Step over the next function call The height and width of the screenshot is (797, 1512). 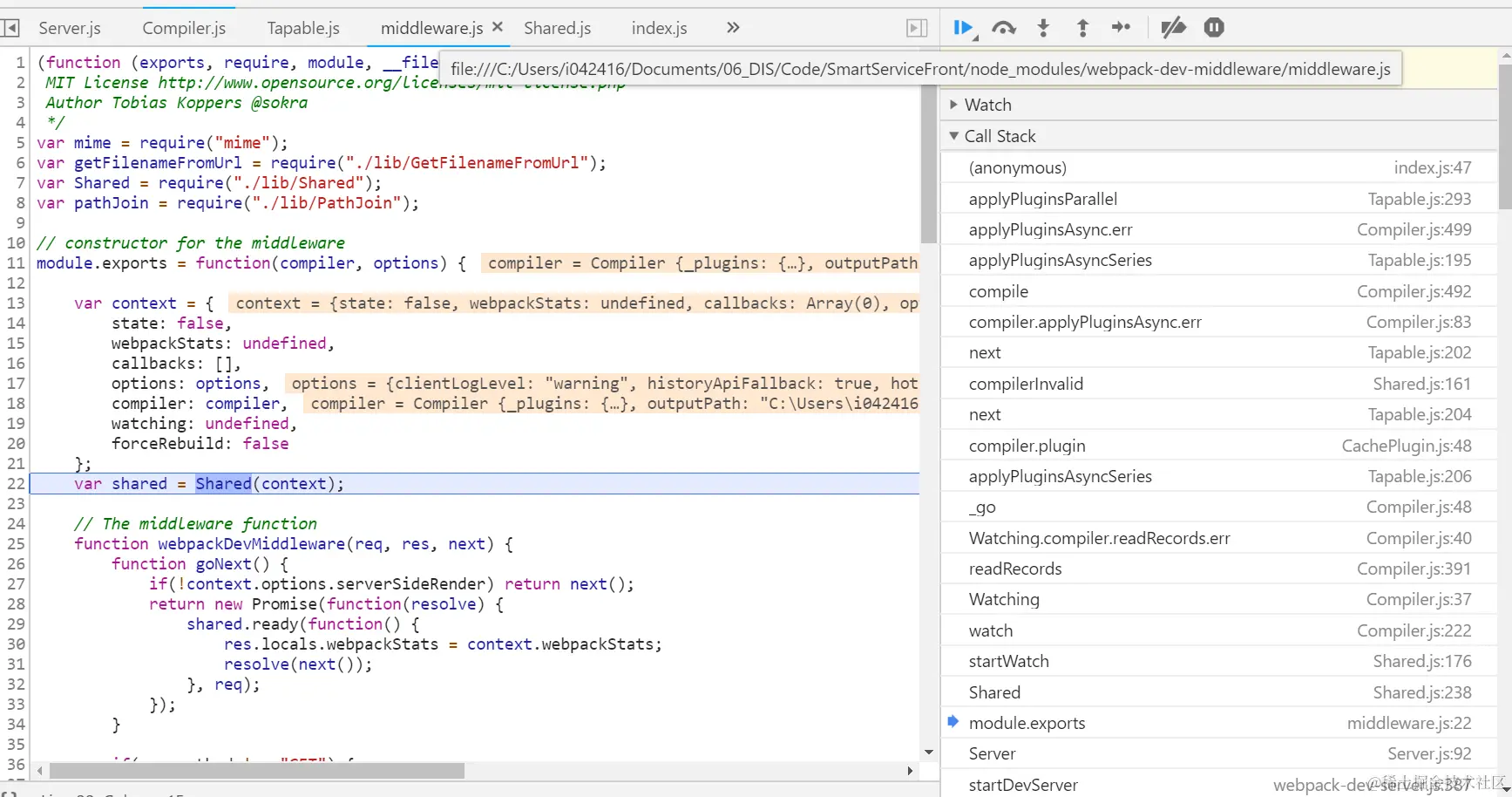click(1004, 28)
